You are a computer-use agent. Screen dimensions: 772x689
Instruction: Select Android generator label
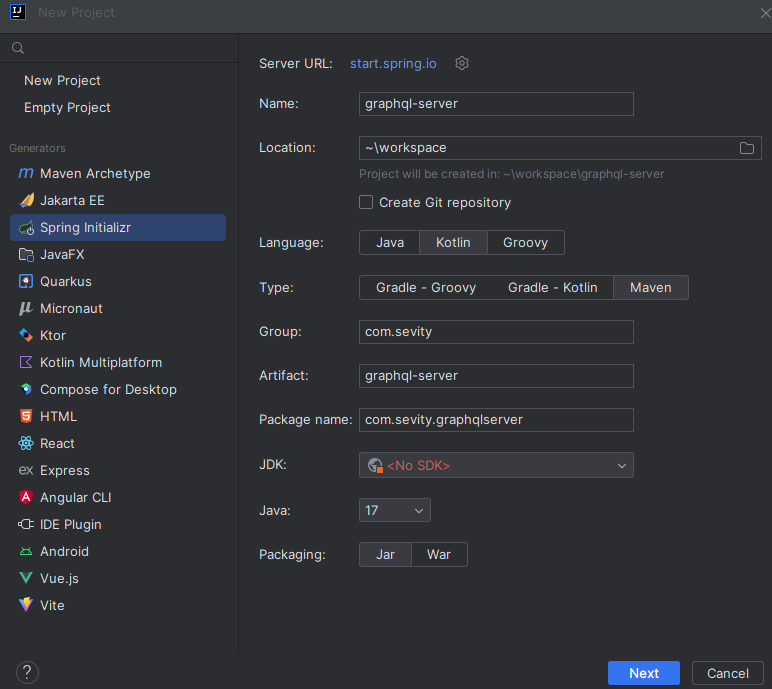[x=64, y=551]
